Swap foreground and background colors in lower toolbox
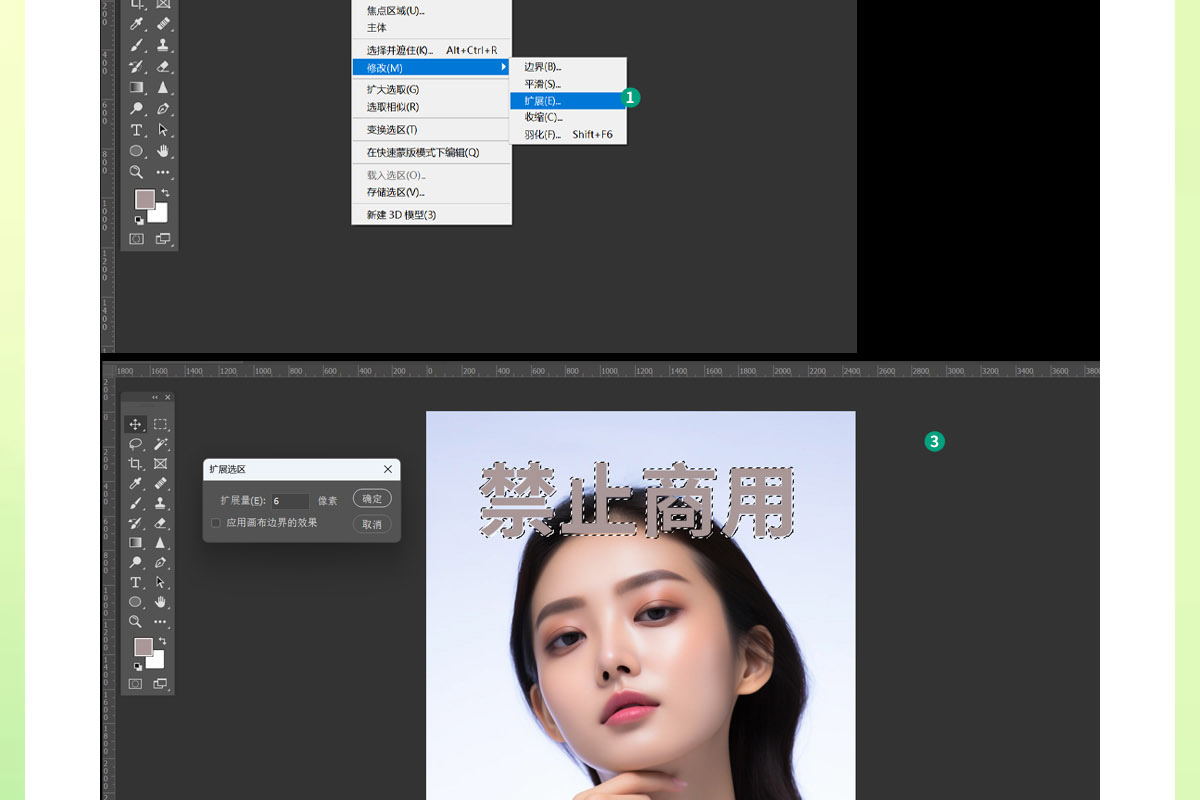The width and height of the screenshot is (1200, 800). 162,640
